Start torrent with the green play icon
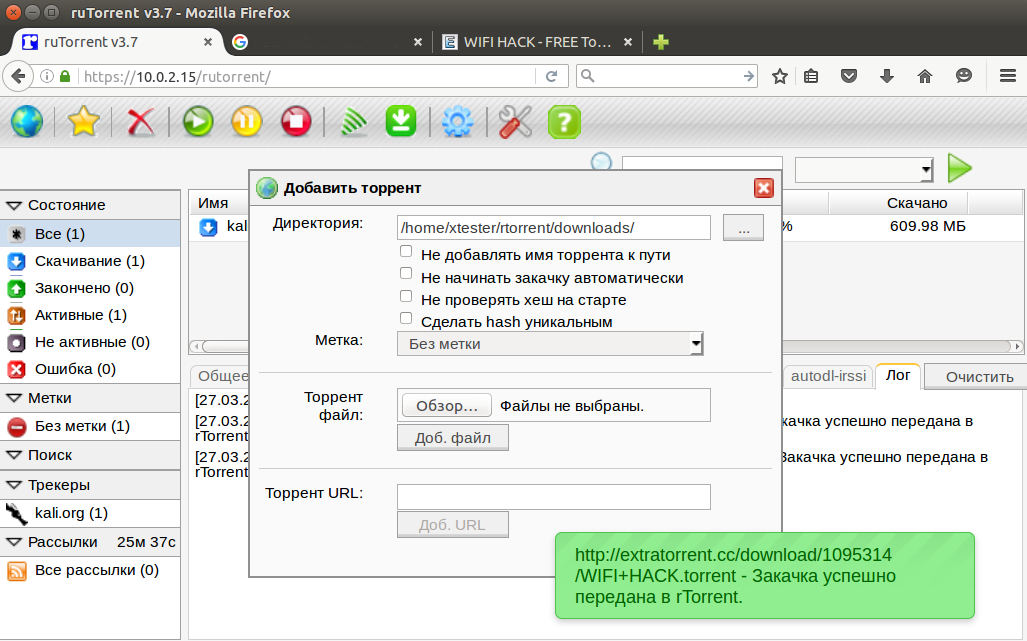This screenshot has height=641, width=1027. (x=198, y=122)
